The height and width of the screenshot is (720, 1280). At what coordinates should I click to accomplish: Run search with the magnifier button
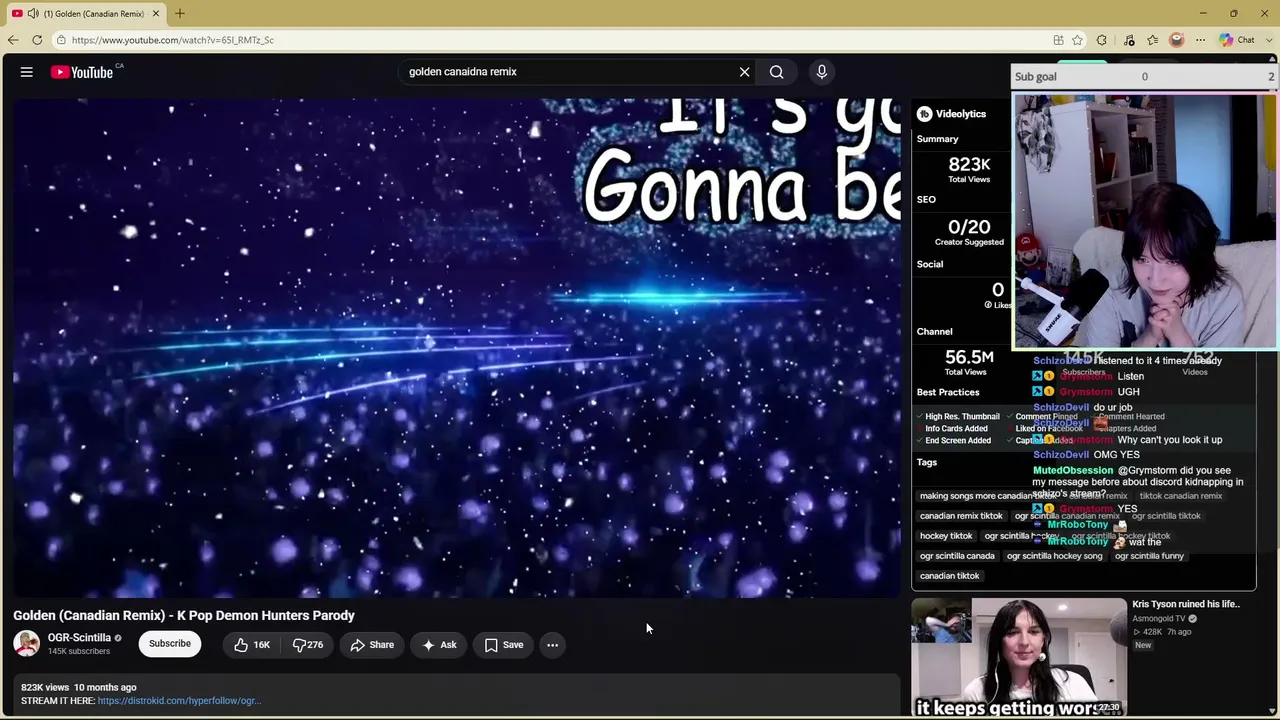pyautogui.click(x=776, y=72)
